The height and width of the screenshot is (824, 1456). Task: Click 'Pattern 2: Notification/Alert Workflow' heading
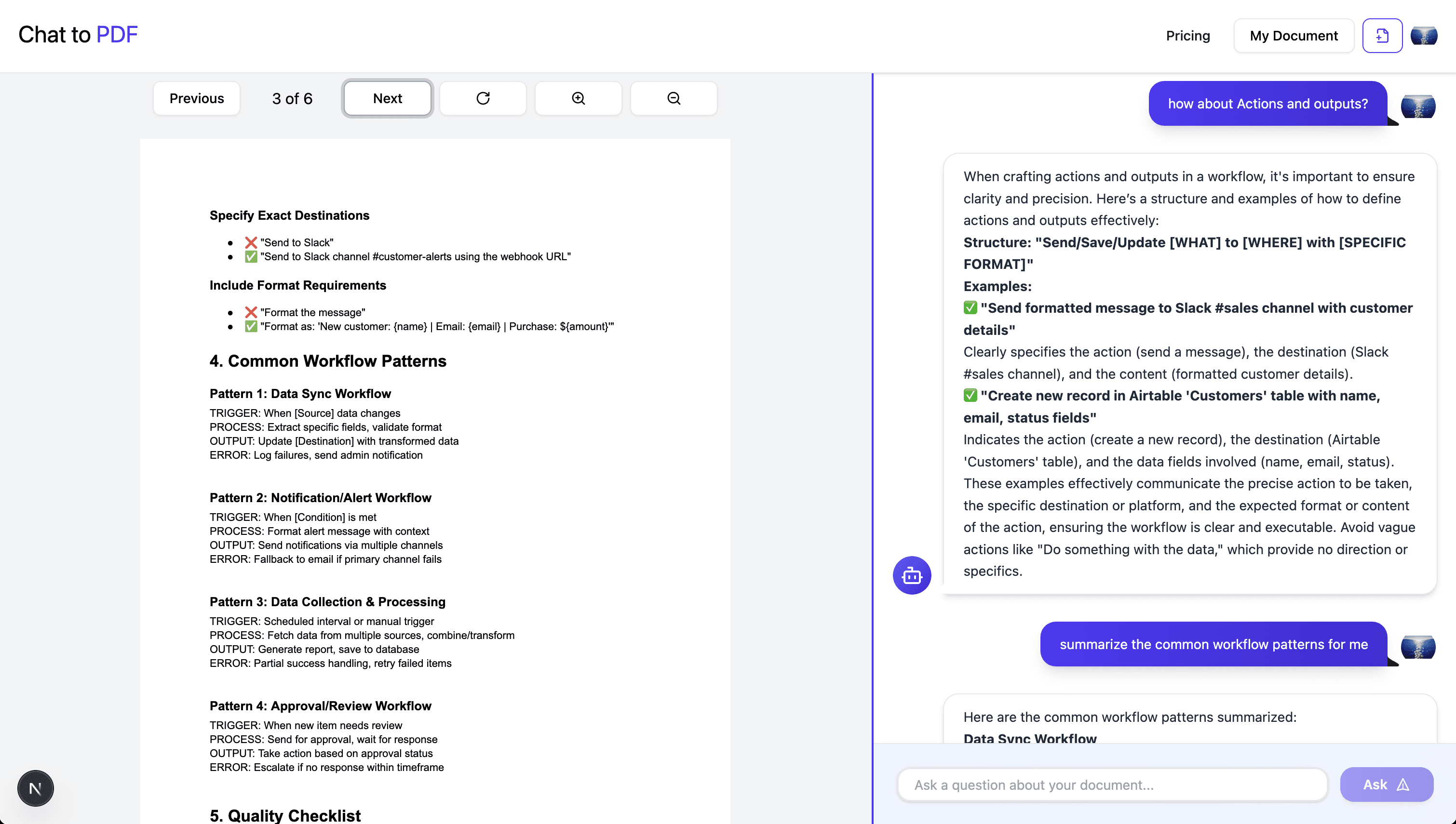[321, 497]
